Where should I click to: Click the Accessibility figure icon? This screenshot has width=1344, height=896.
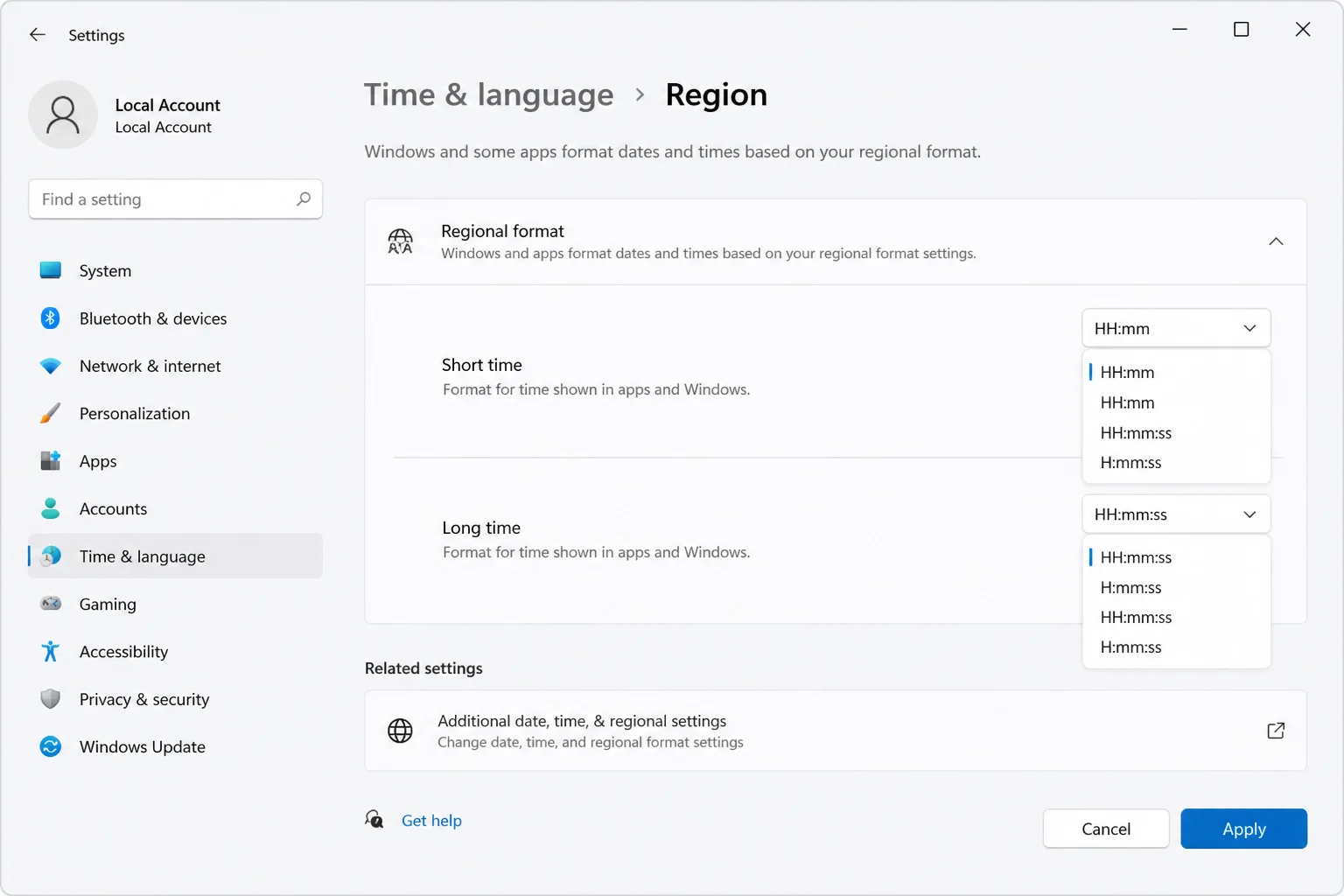click(51, 651)
